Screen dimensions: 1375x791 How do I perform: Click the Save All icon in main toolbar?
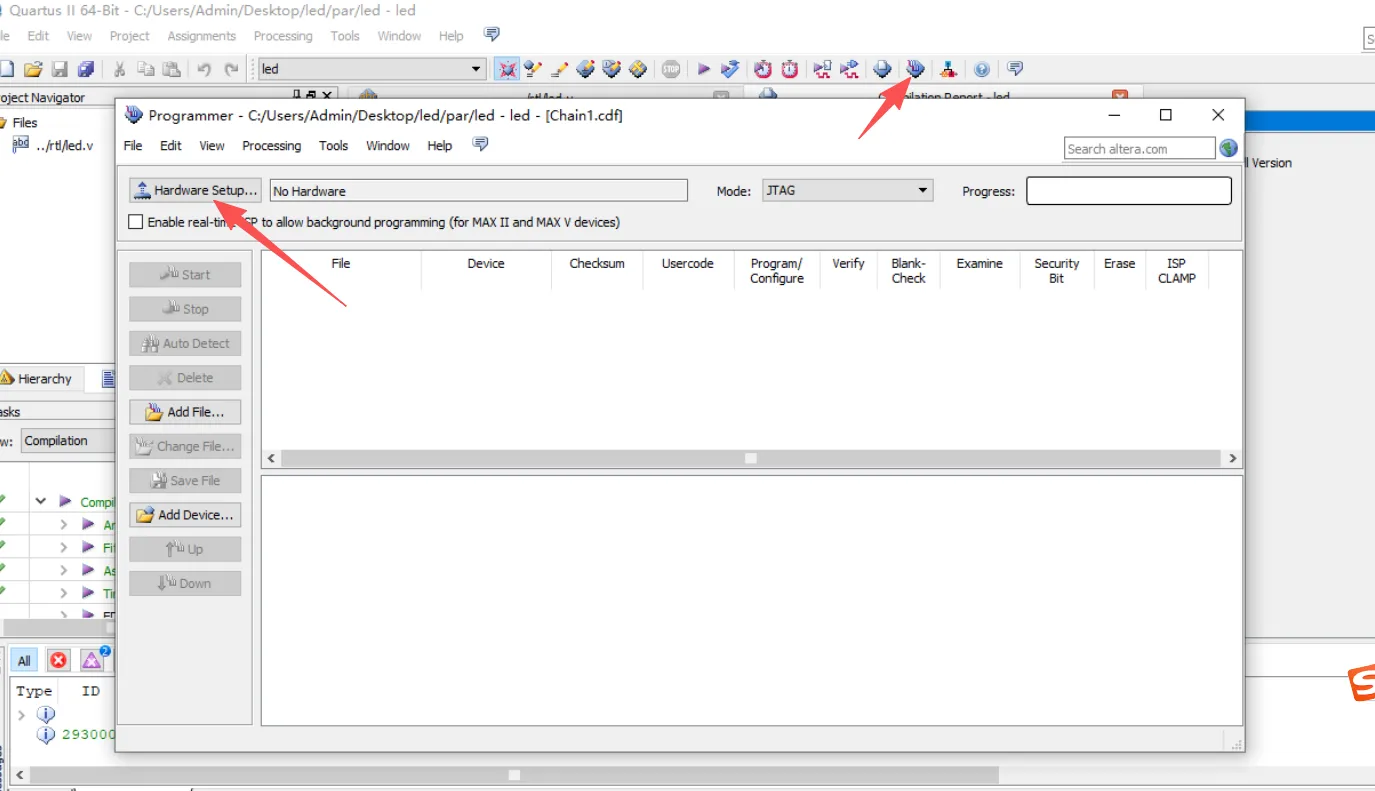[x=85, y=69]
